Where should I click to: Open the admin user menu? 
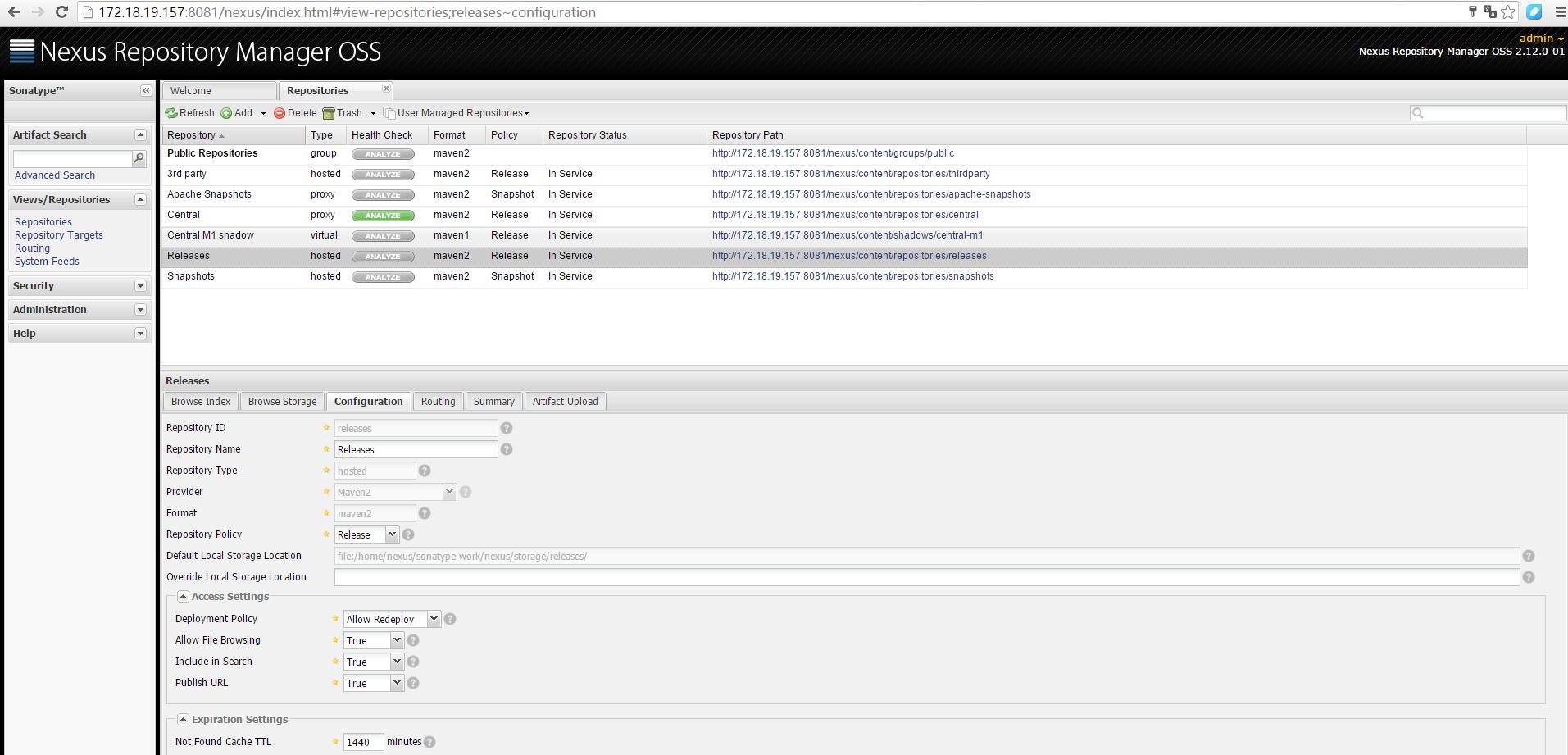coord(1541,38)
